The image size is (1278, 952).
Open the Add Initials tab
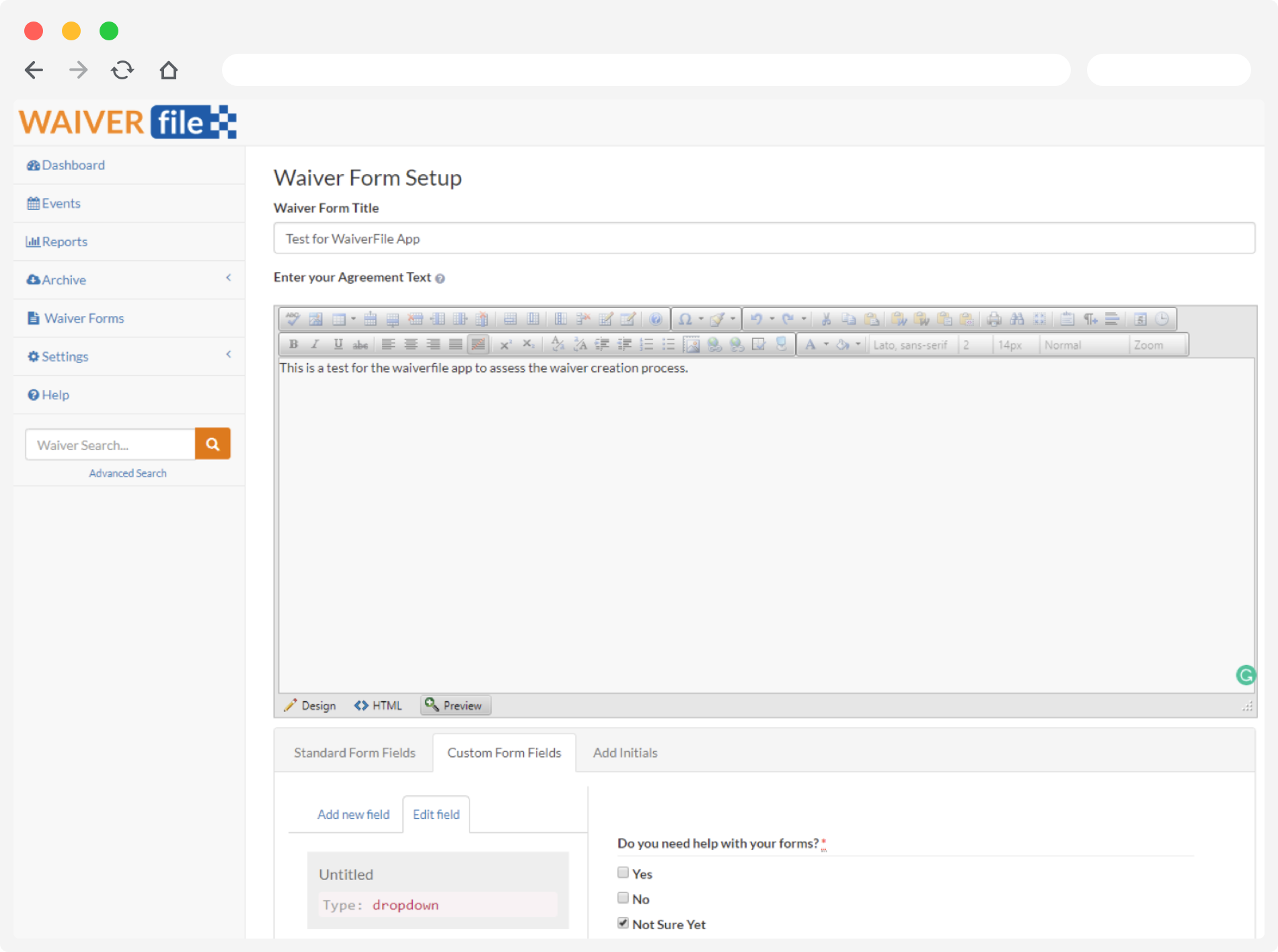tap(625, 753)
